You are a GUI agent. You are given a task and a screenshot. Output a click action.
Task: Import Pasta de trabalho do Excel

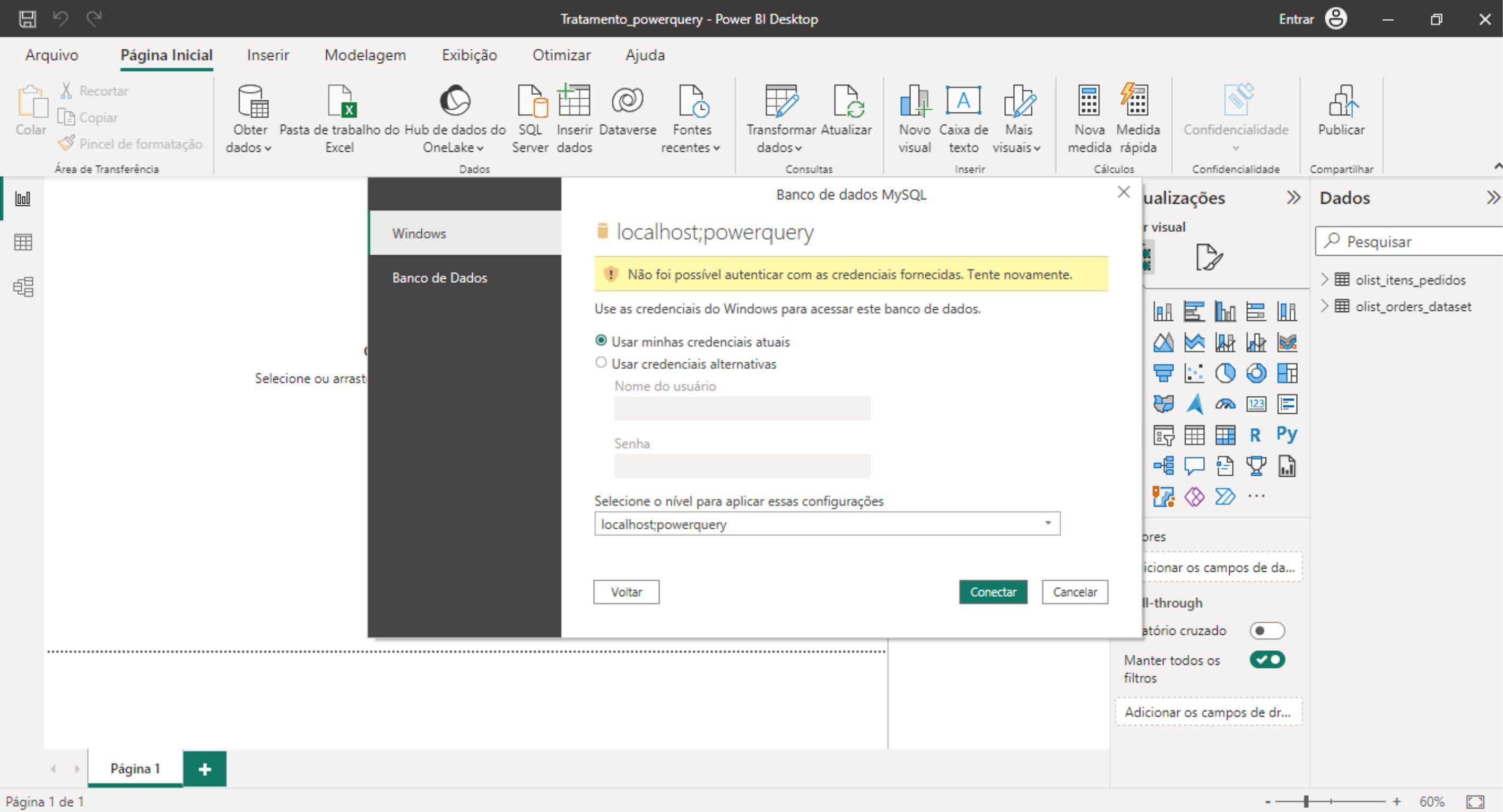tap(340, 119)
